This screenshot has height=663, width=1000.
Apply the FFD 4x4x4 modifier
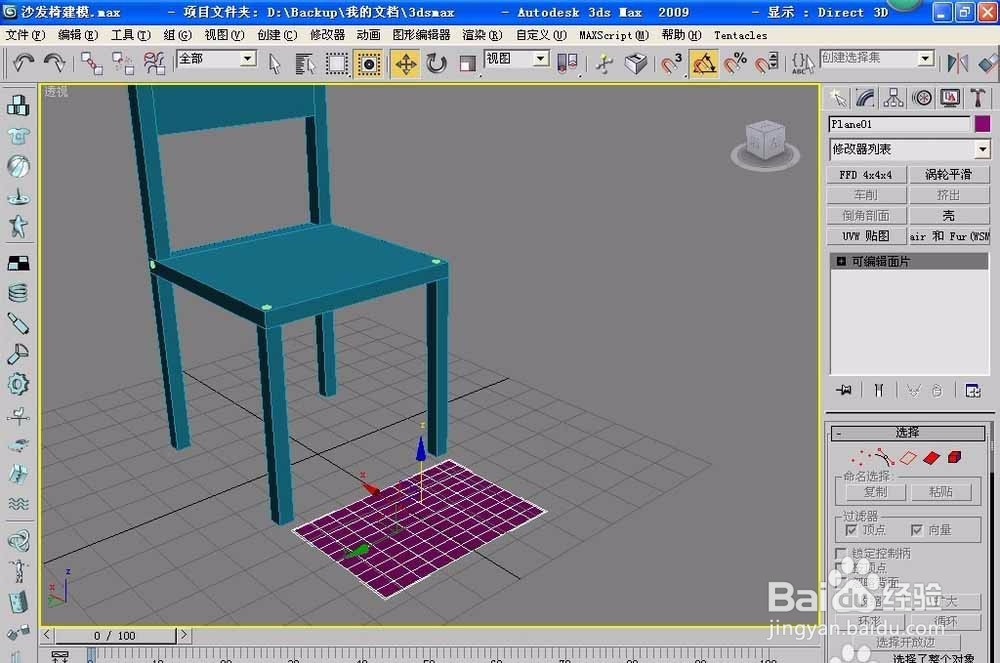[866, 174]
